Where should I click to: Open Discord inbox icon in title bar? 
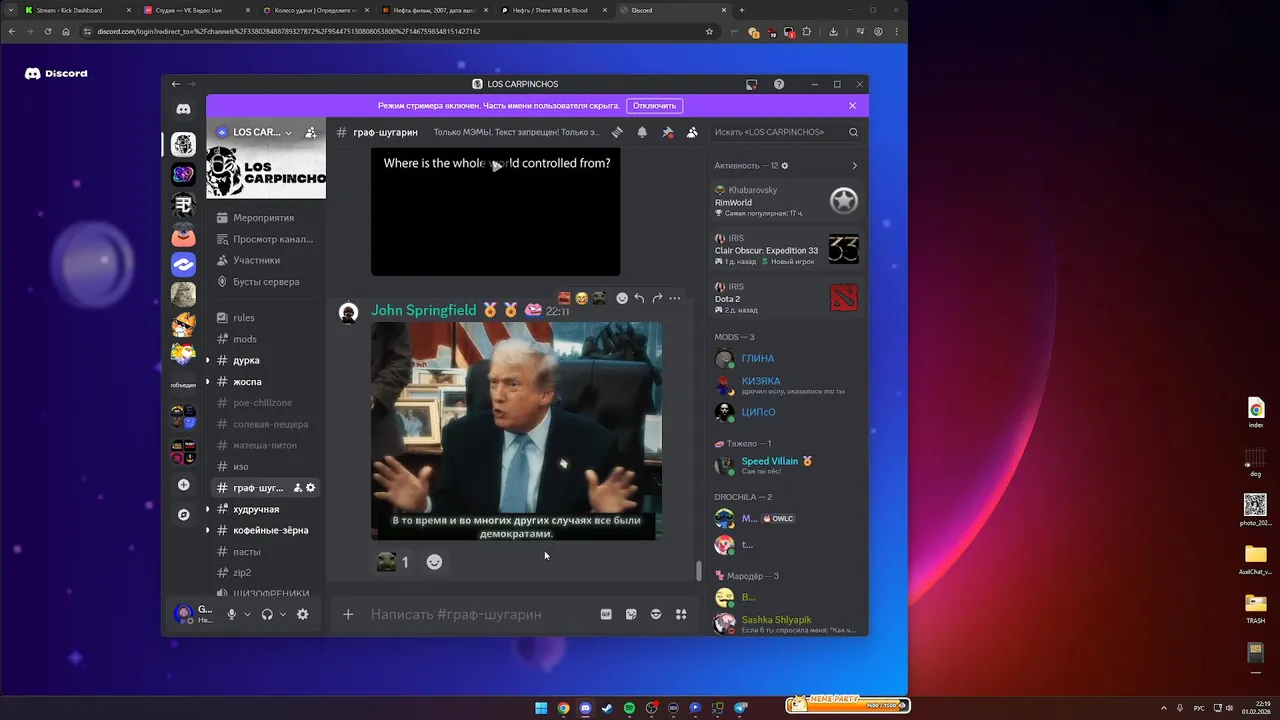752,84
